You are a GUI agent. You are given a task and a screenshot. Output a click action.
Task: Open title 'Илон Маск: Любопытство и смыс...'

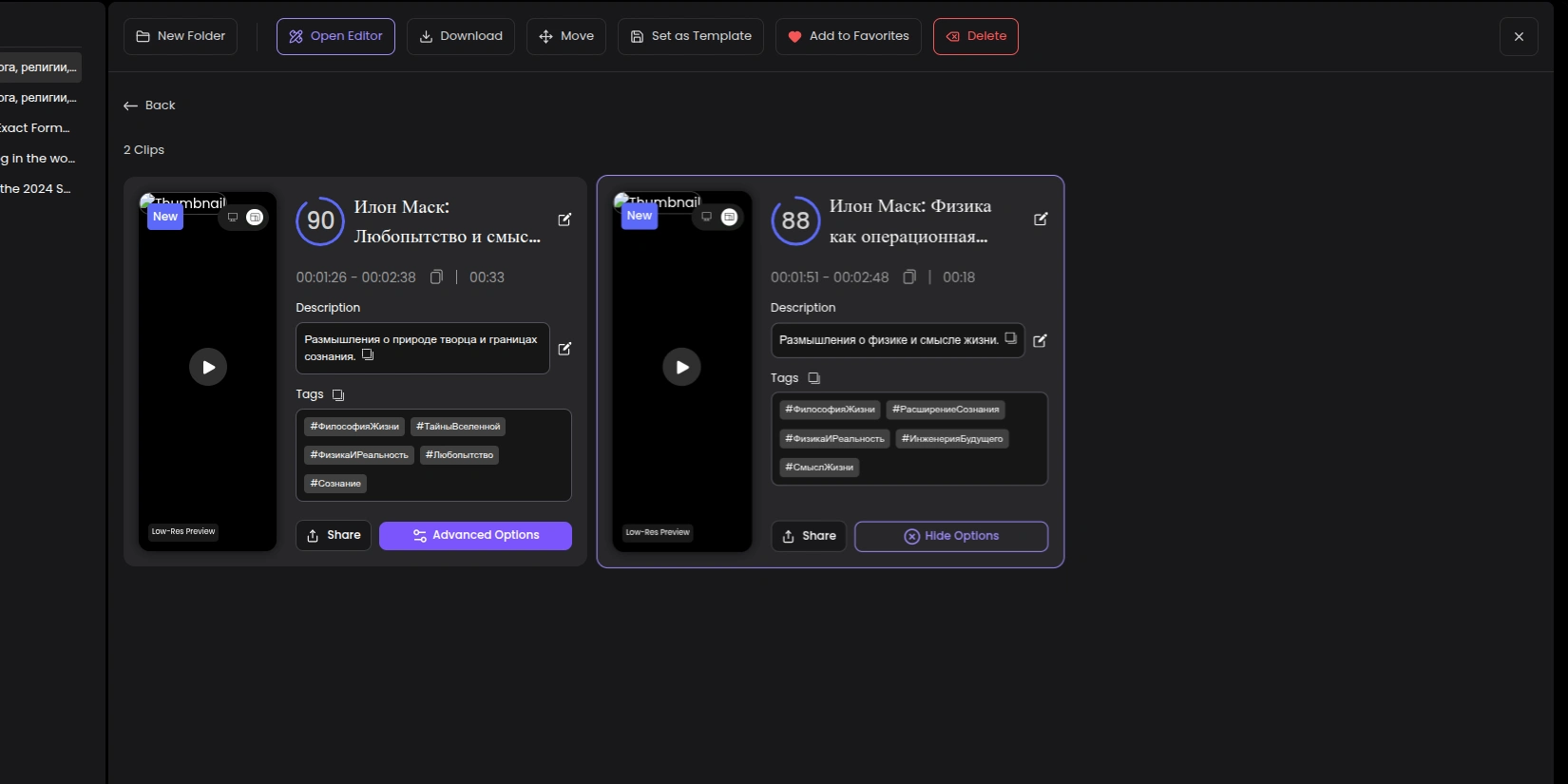448,221
